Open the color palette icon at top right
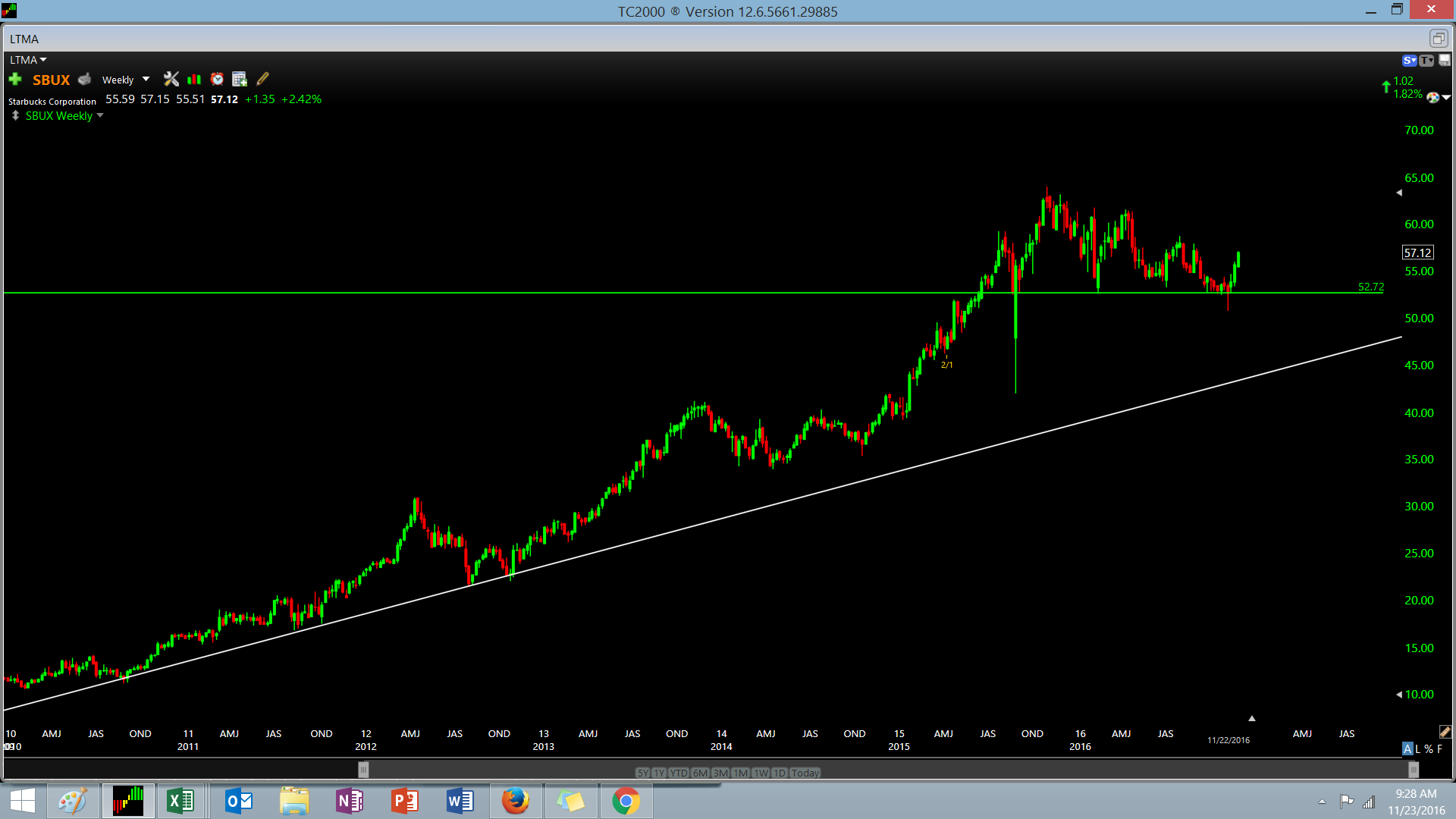This screenshot has height=819, width=1456. (1432, 97)
